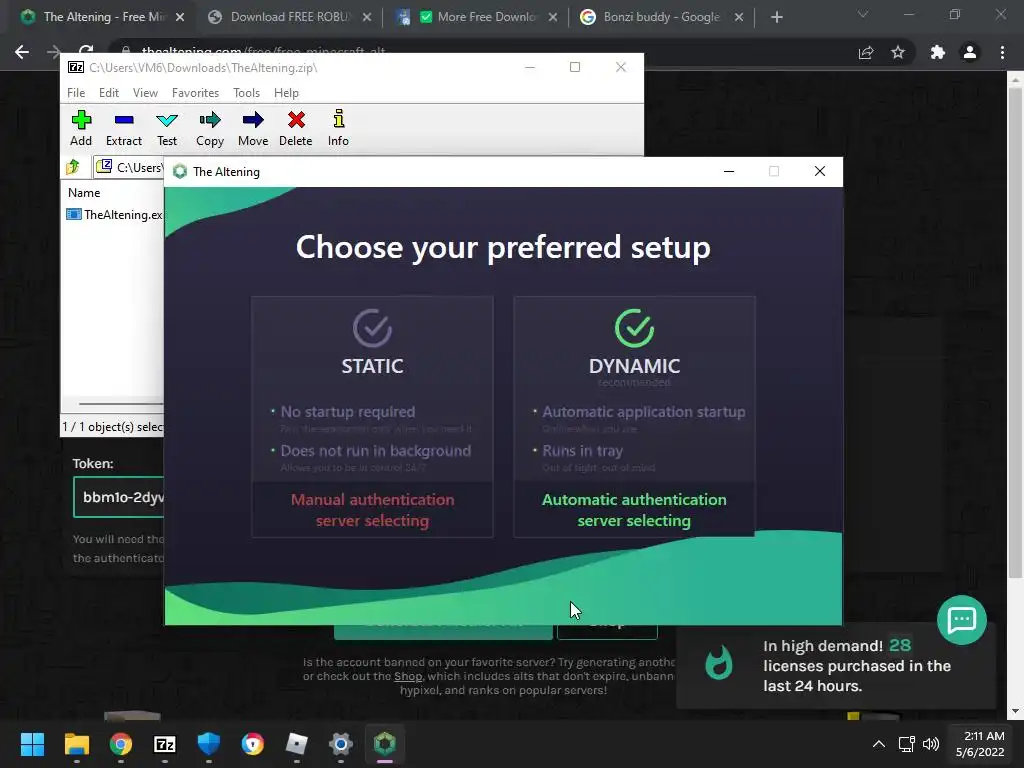The width and height of the screenshot is (1024, 768).
Task: Click the Add button in 7-Zip toolbar
Action: pos(81,128)
